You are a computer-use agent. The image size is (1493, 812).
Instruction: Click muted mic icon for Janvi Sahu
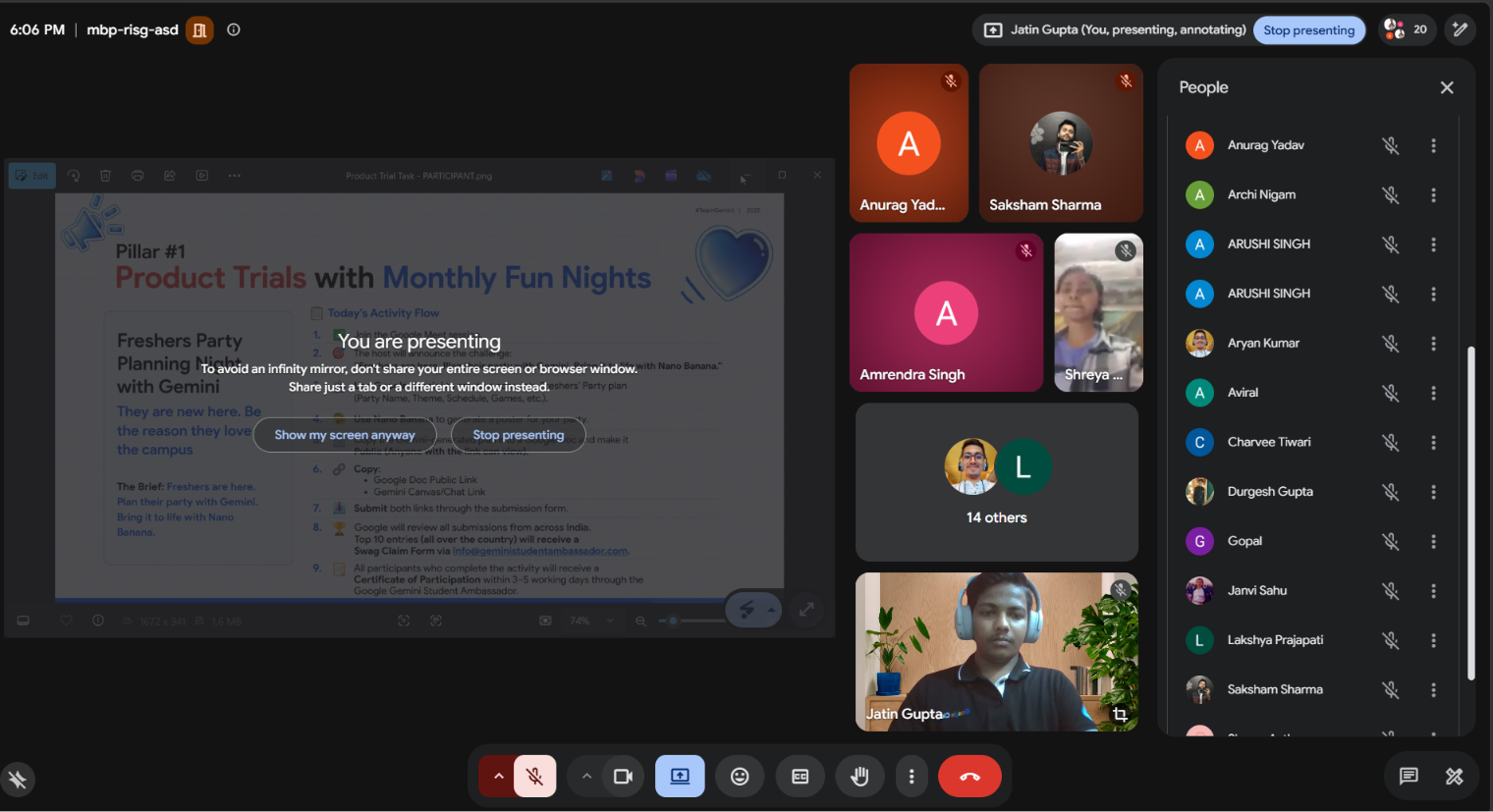1391,590
